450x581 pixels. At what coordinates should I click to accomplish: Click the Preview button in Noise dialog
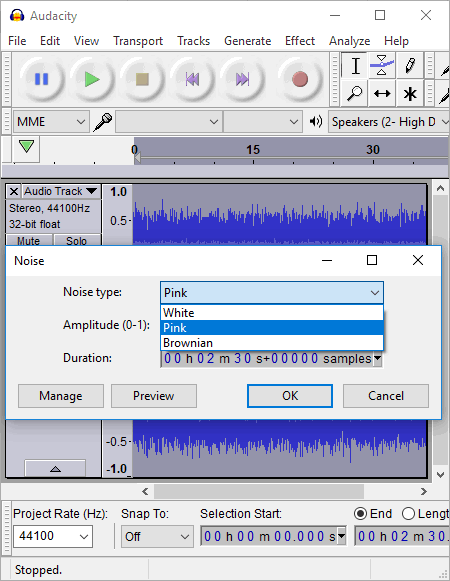coord(153,396)
